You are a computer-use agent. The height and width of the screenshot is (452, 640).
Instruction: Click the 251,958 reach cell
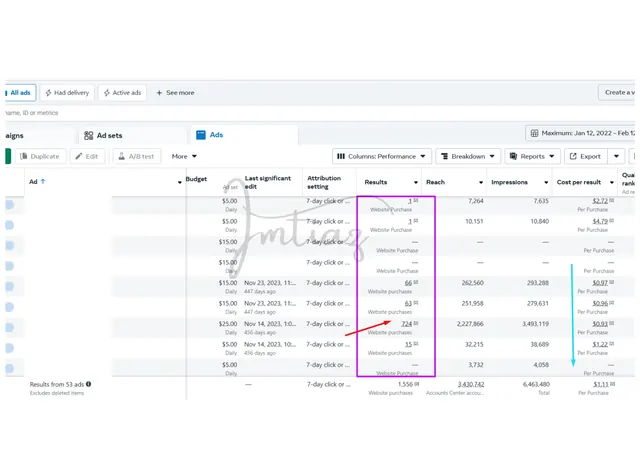(x=473, y=303)
